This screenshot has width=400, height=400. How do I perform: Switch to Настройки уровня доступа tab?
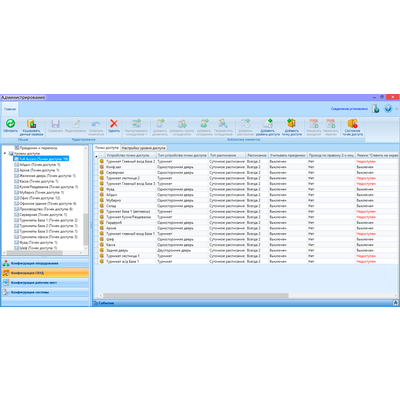tap(144, 148)
